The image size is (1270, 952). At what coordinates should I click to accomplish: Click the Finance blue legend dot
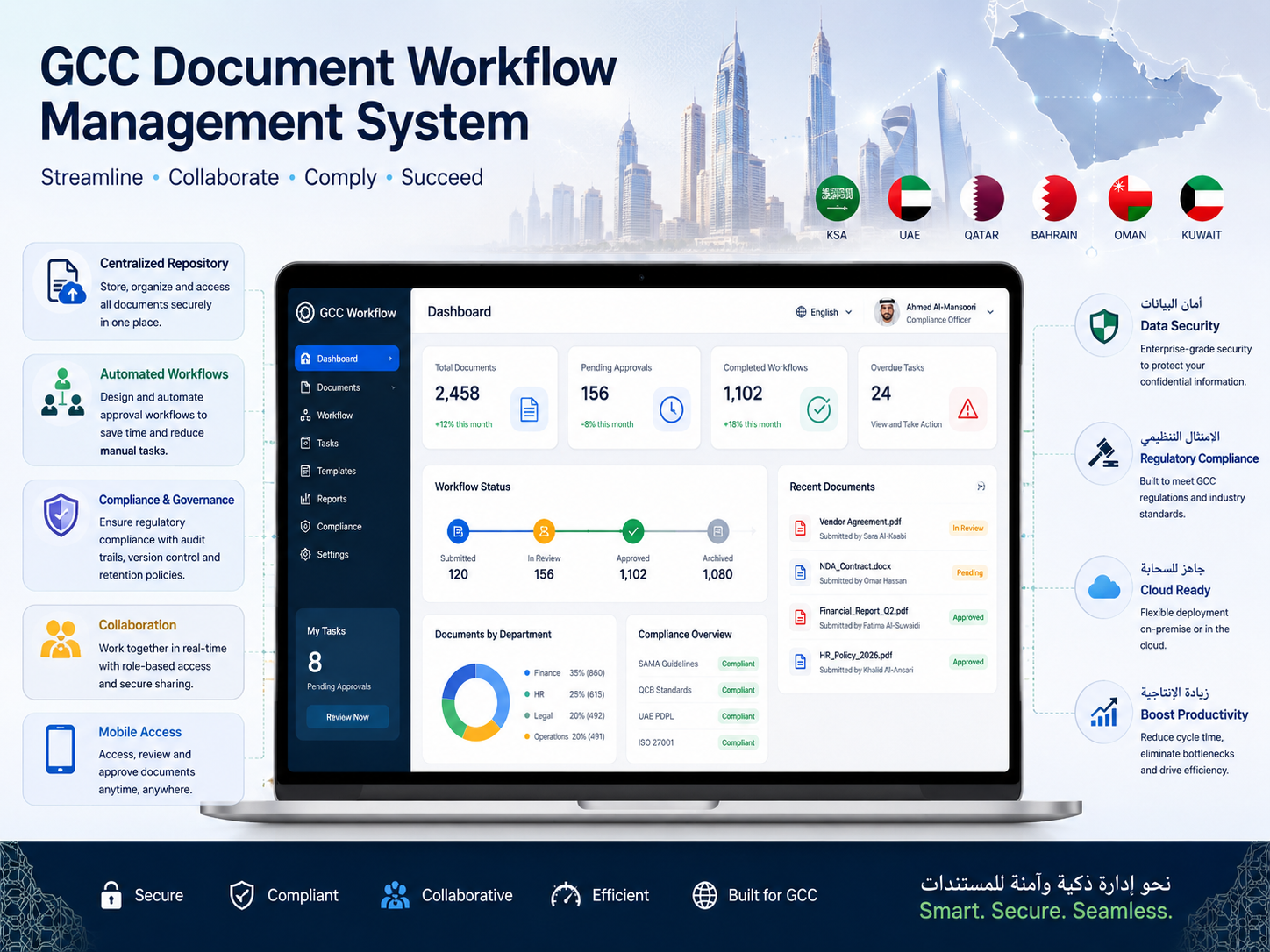pyautogui.click(x=527, y=673)
